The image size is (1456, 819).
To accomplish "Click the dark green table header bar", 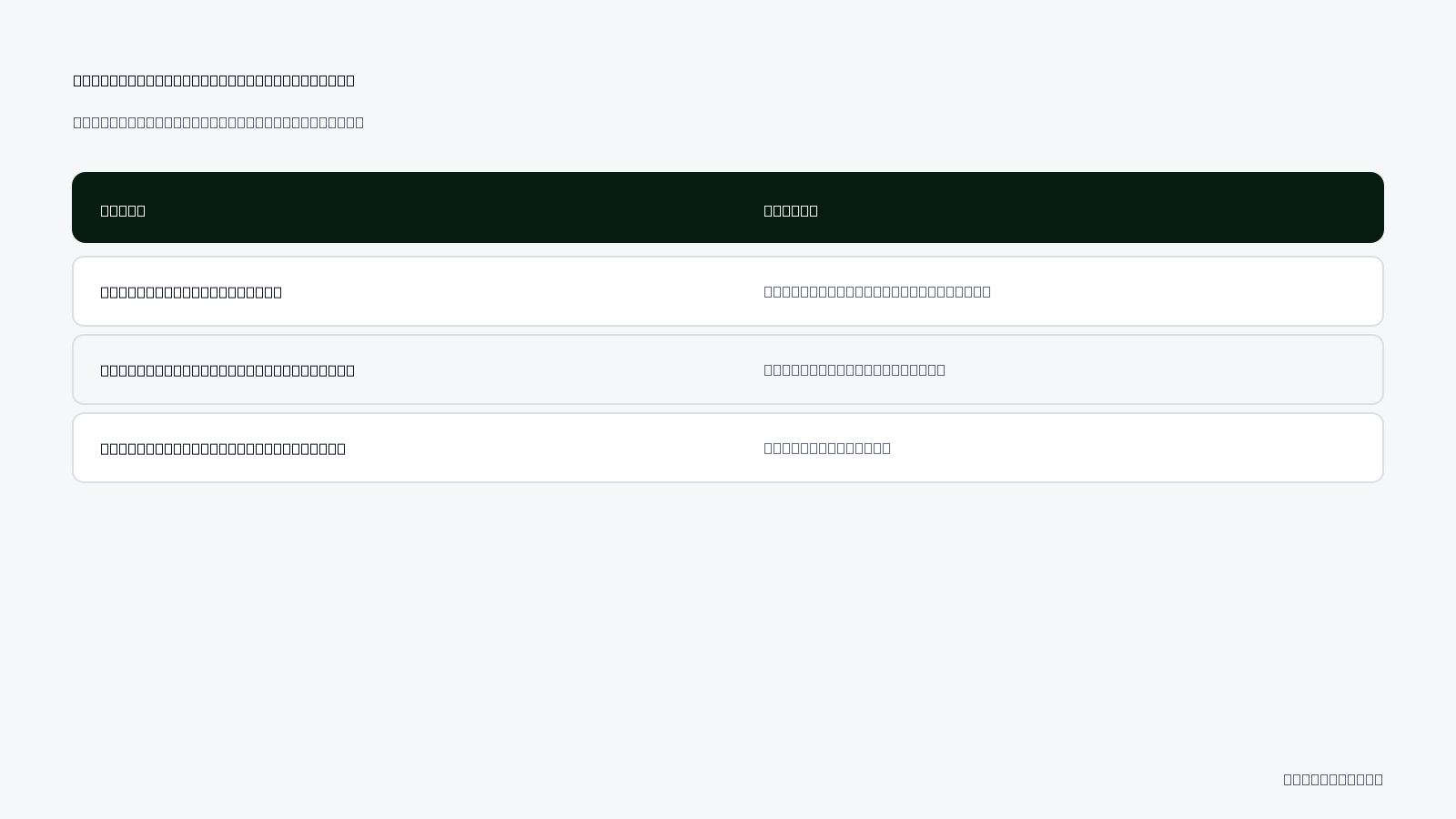I will click(x=728, y=207).
